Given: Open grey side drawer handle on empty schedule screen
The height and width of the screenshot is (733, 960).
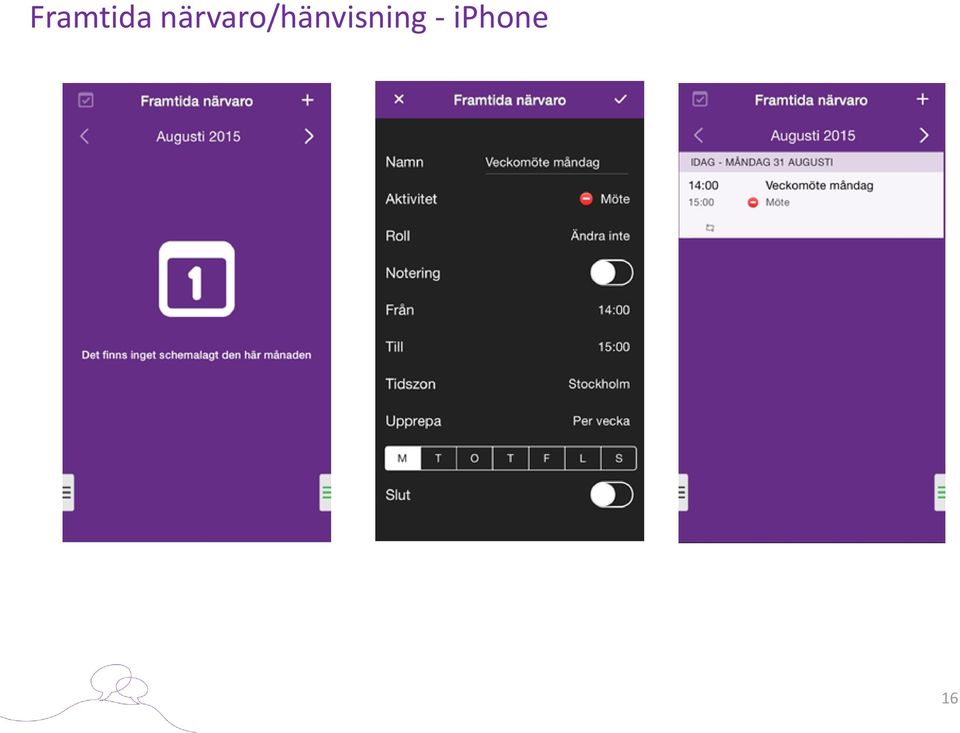Looking at the screenshot, I should [67, 492].
